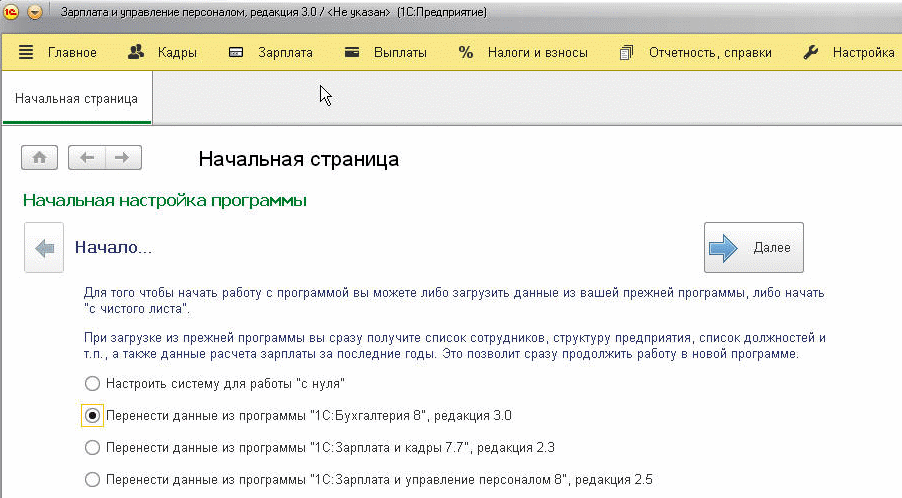Open the Налоги и взносы section

click(538, 53)
